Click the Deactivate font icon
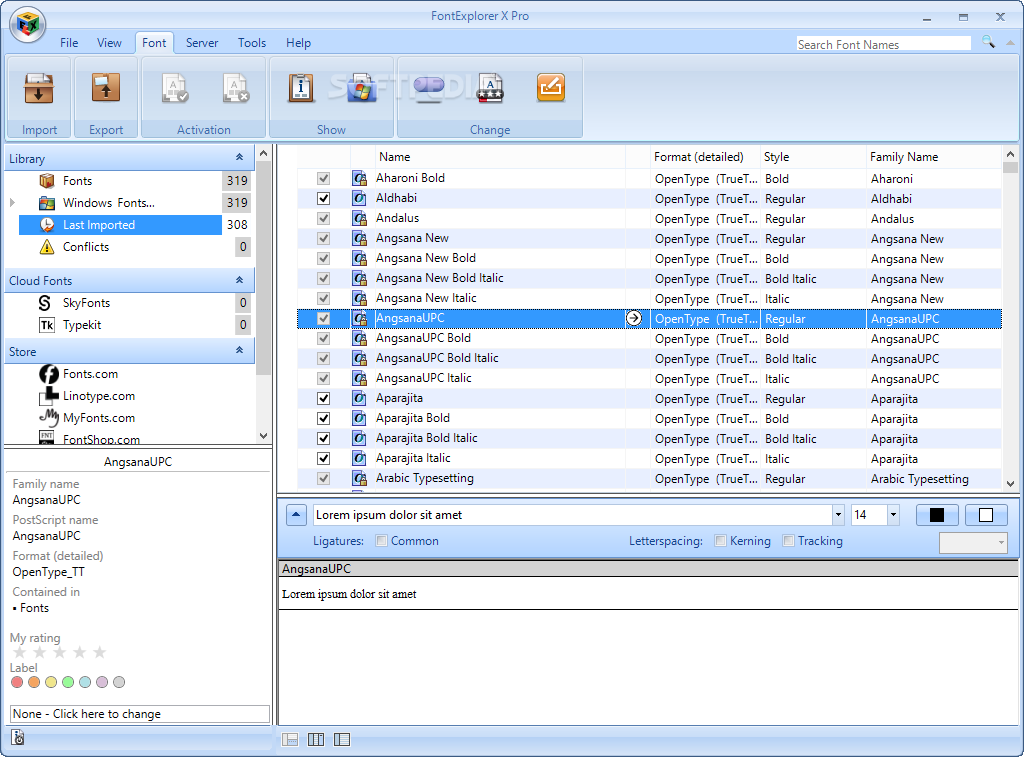 pos(236,89)
